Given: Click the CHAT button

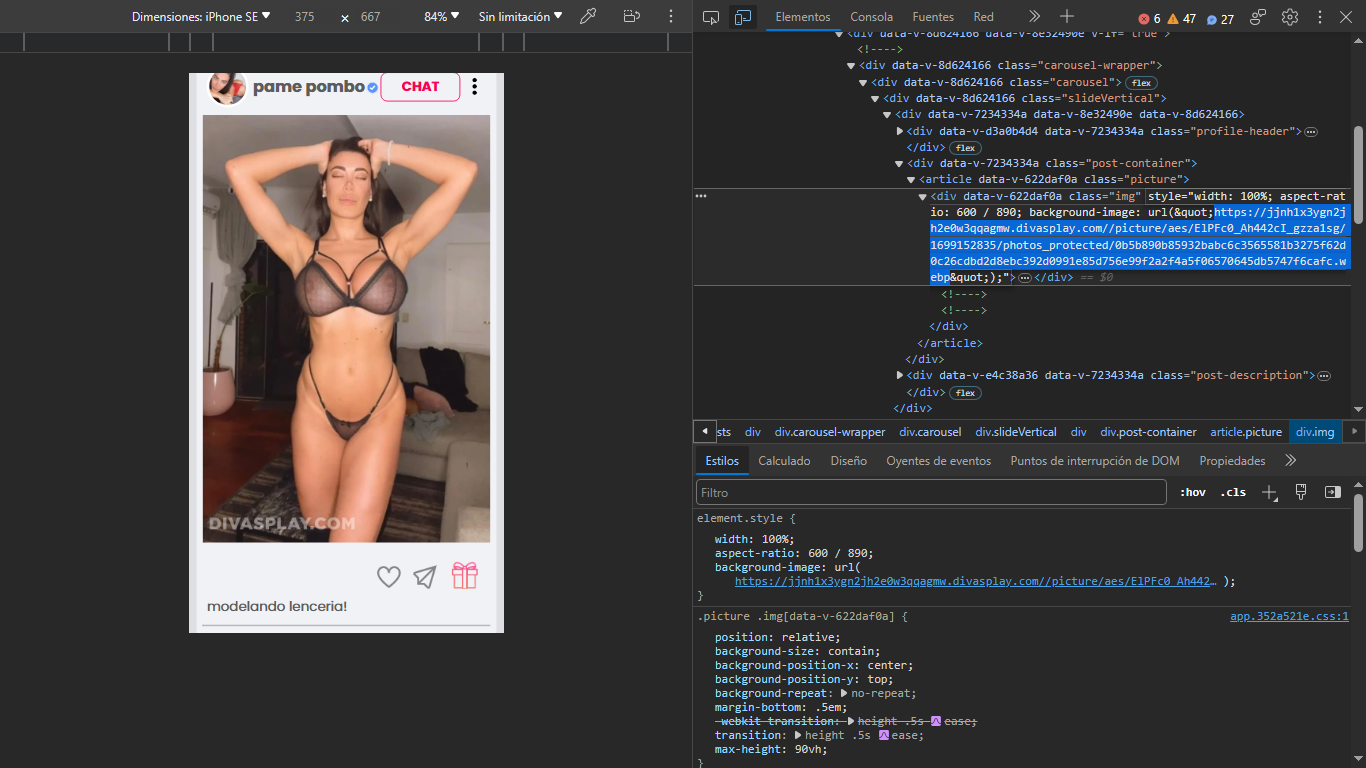Looking at the screenshot, I should click(420, 87).
